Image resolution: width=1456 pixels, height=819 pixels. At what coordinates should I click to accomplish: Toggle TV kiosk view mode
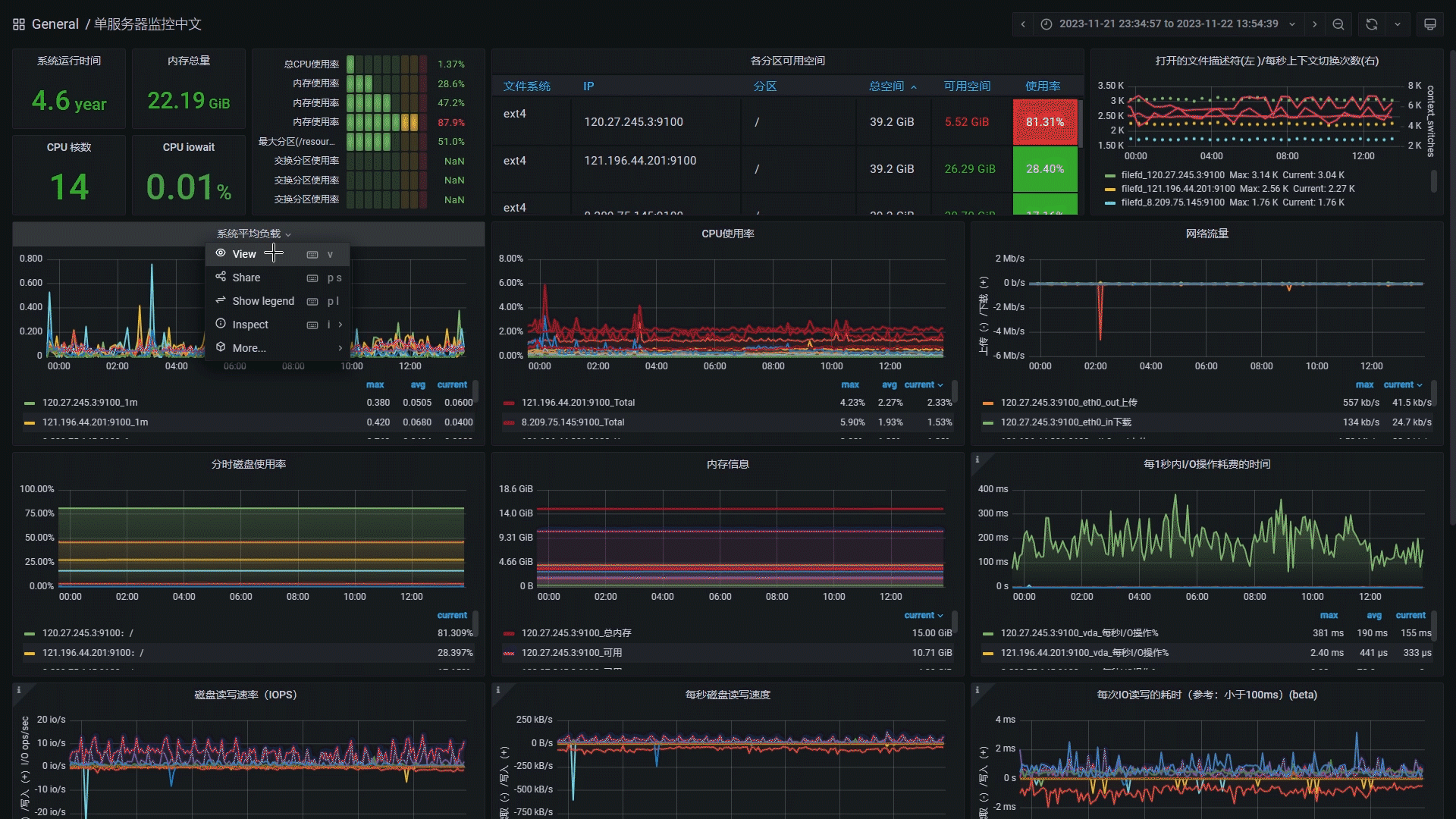1430,24
